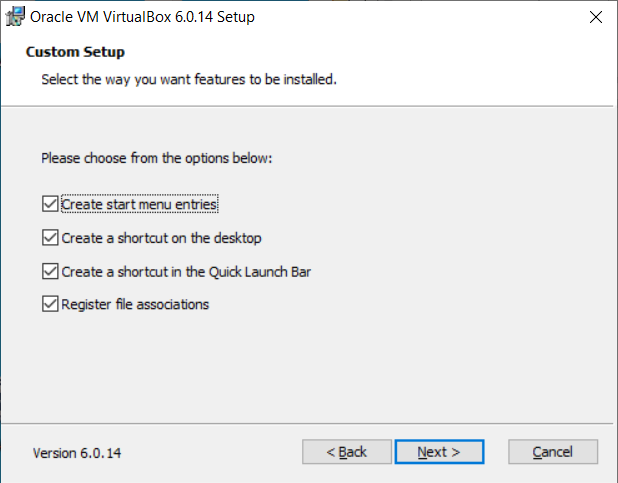The width and height of the screenshot is (618, 483).
Task: Click the 'Register file associations' label text
Action: 135,304
